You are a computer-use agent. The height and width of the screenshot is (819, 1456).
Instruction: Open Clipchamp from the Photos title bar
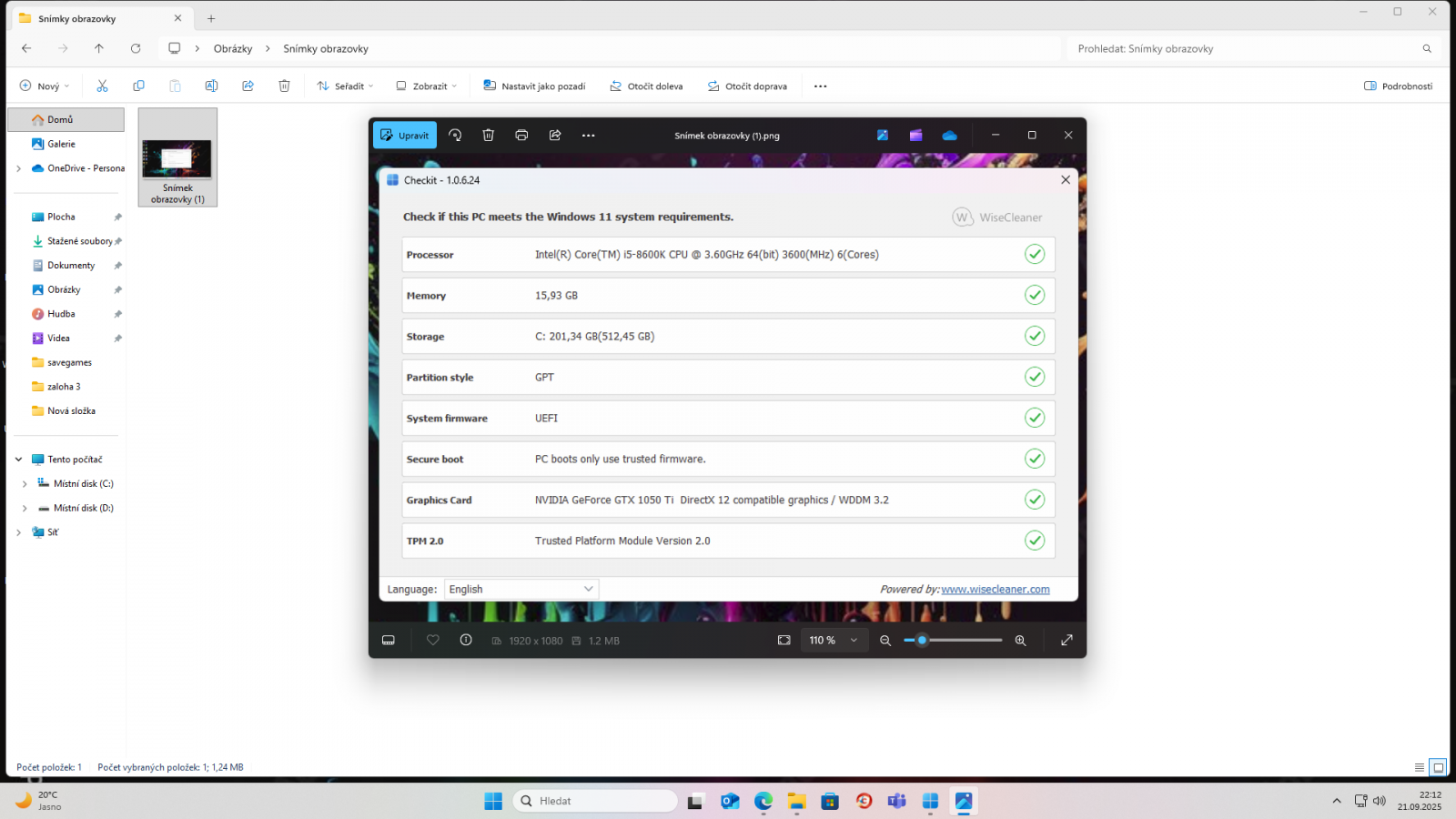(x=915, y=136)
